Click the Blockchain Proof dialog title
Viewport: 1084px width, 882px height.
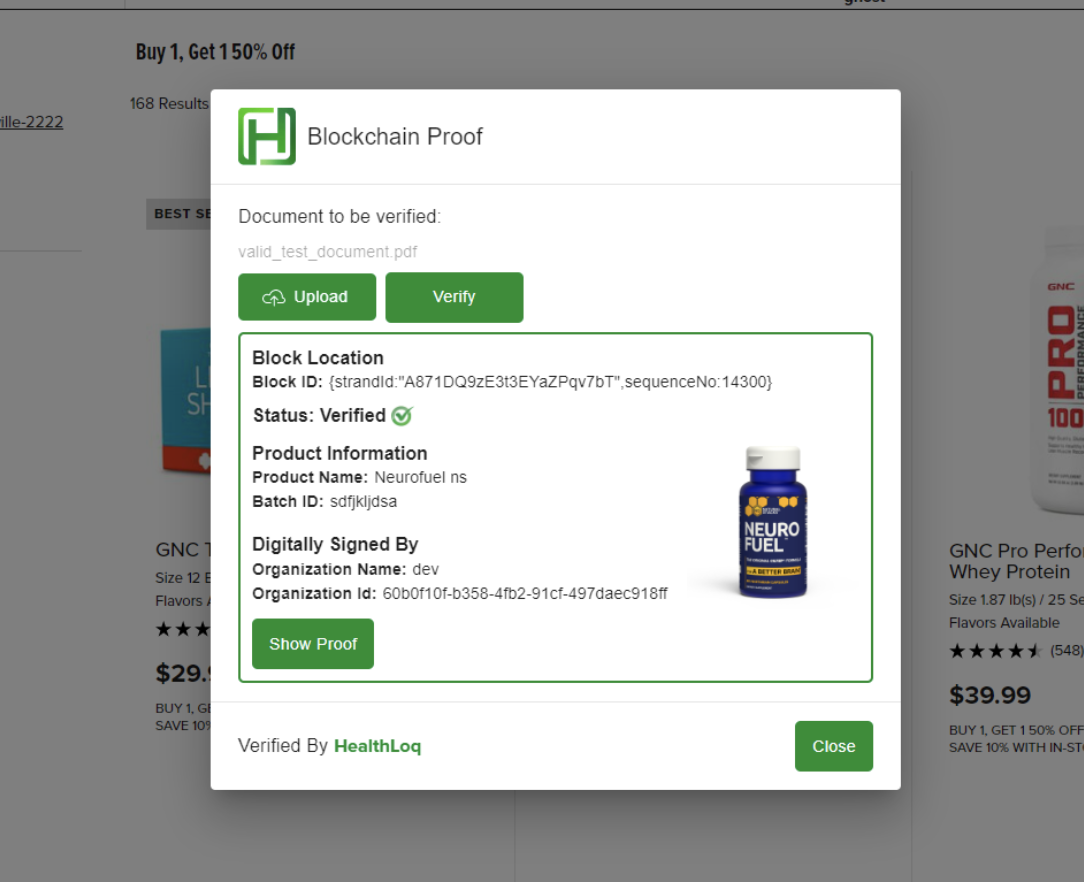coord(395,136)
